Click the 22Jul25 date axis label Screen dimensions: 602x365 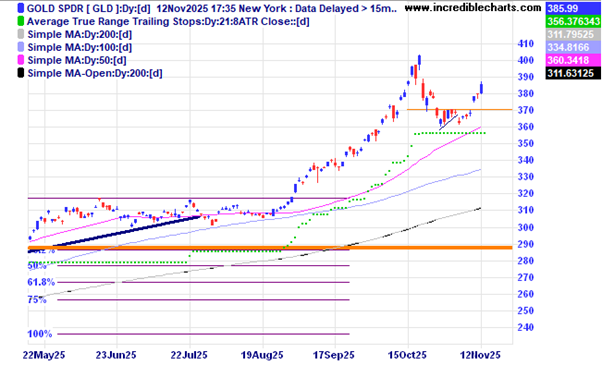point(189,355)
